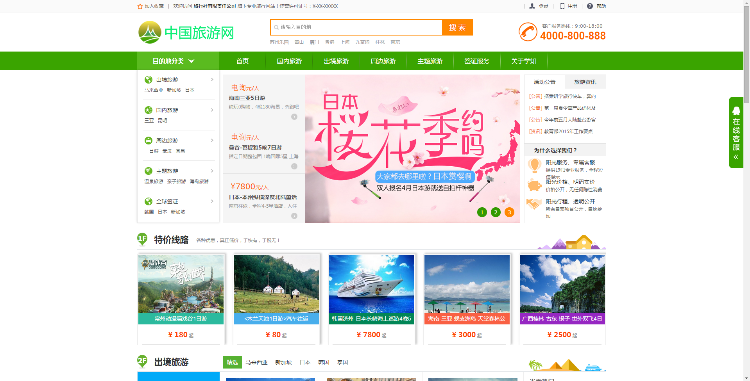Click the icon beside 主题旅游 in sidebar

coord(148,171)
